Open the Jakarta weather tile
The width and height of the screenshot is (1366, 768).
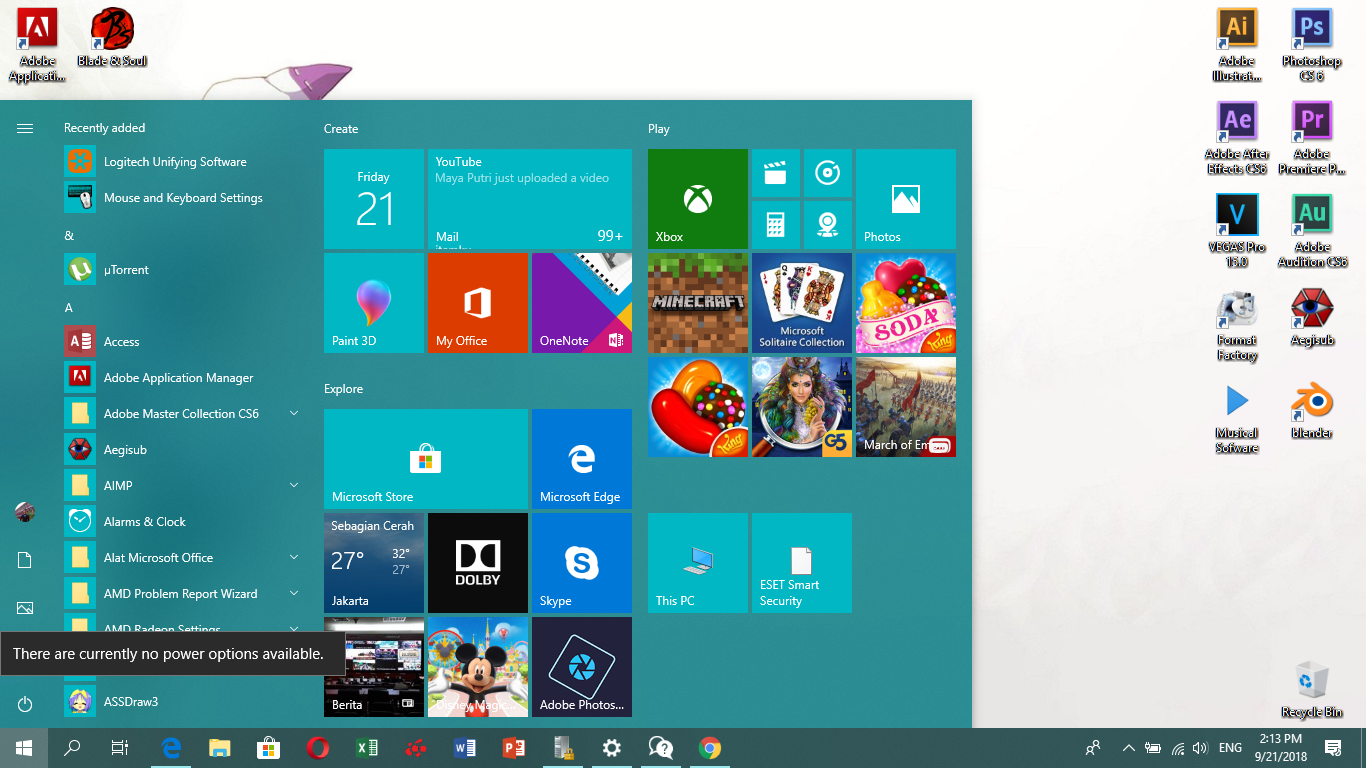coord(374,563)
